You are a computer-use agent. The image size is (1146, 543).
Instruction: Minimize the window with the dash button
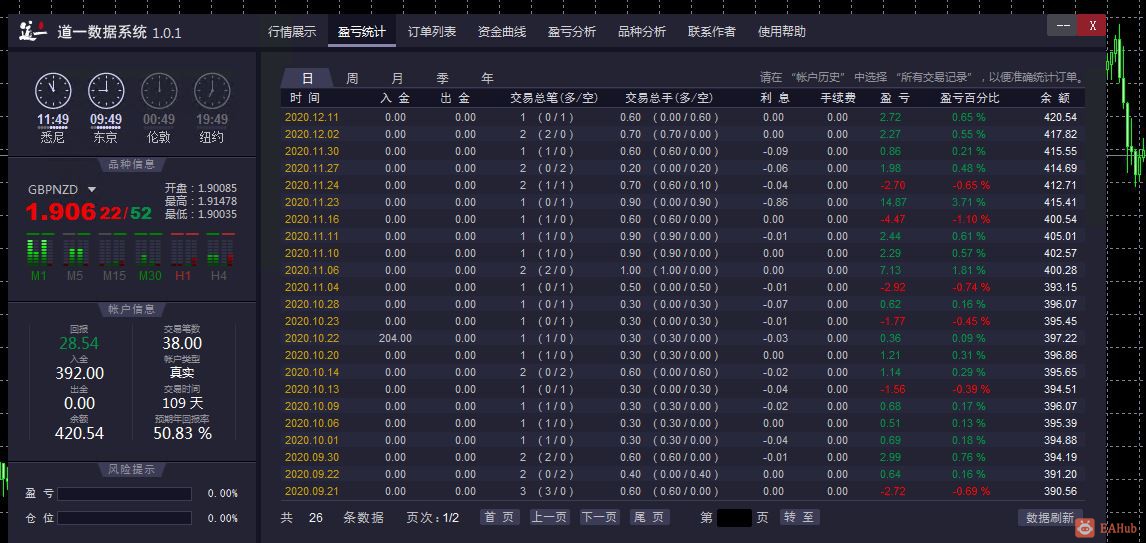click(x=1063, y=26)
